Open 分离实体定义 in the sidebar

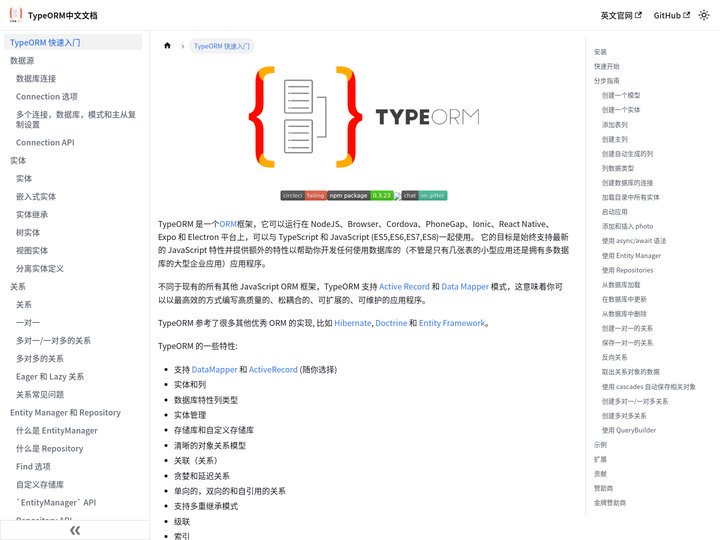(x=39, y=269)
